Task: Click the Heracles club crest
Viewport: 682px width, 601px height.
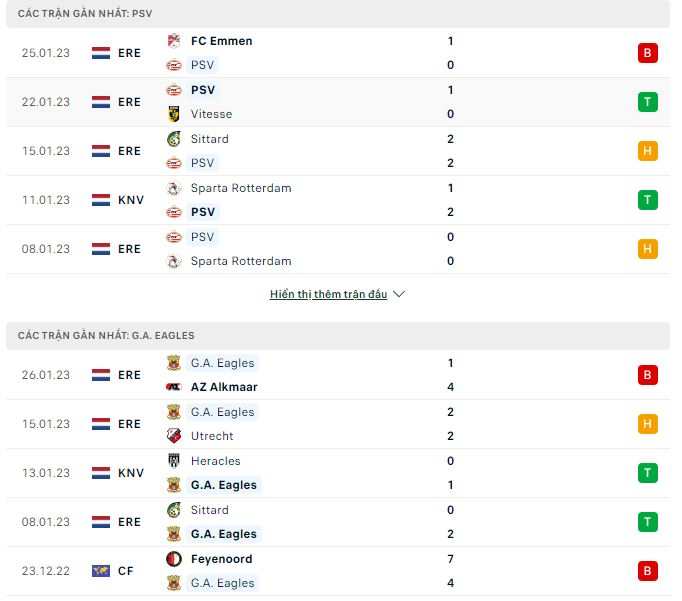Action: [x=174, y=461]
